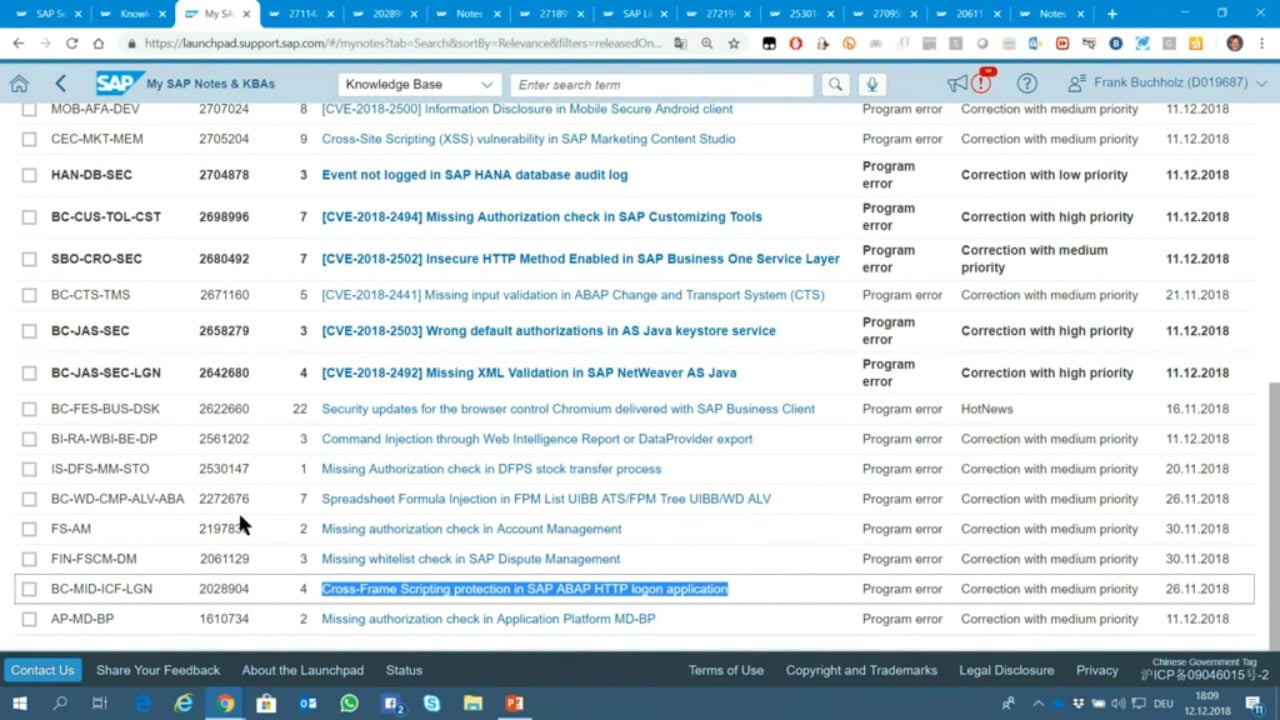Open Chrome's three-dot menu
Image resolution: width=1280 pixels, height=720 pixels.
[x=1264, y=44]
